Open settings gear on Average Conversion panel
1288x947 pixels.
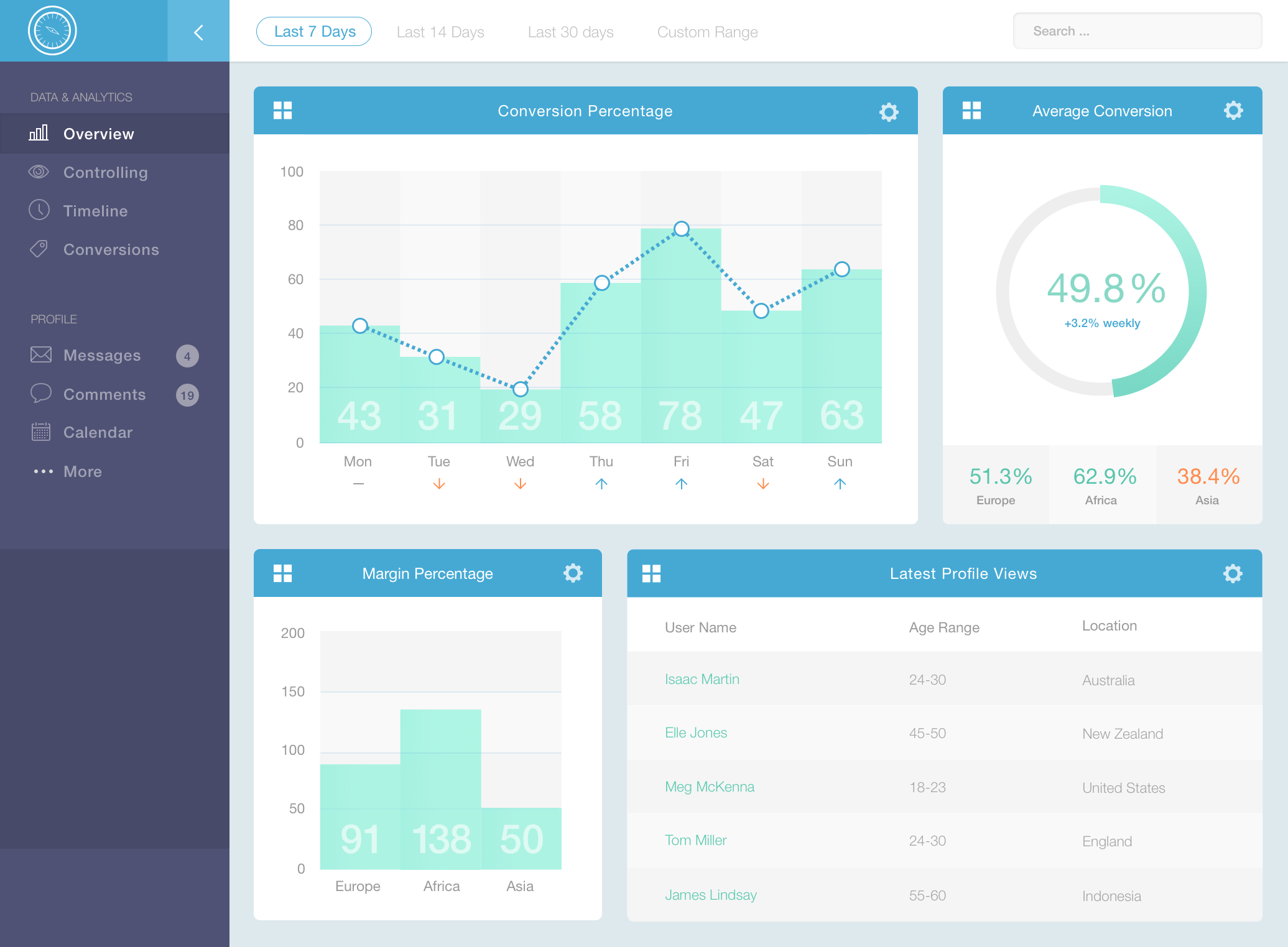coord(1233,111)
